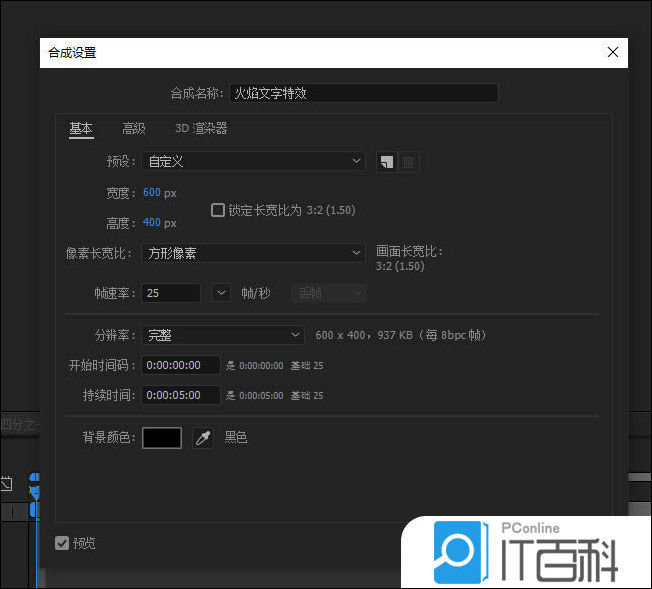Screen dimensions: 652x589
Task: Click the 持续时间 field 0:00:05:00
Action: [x=181, y=395]
